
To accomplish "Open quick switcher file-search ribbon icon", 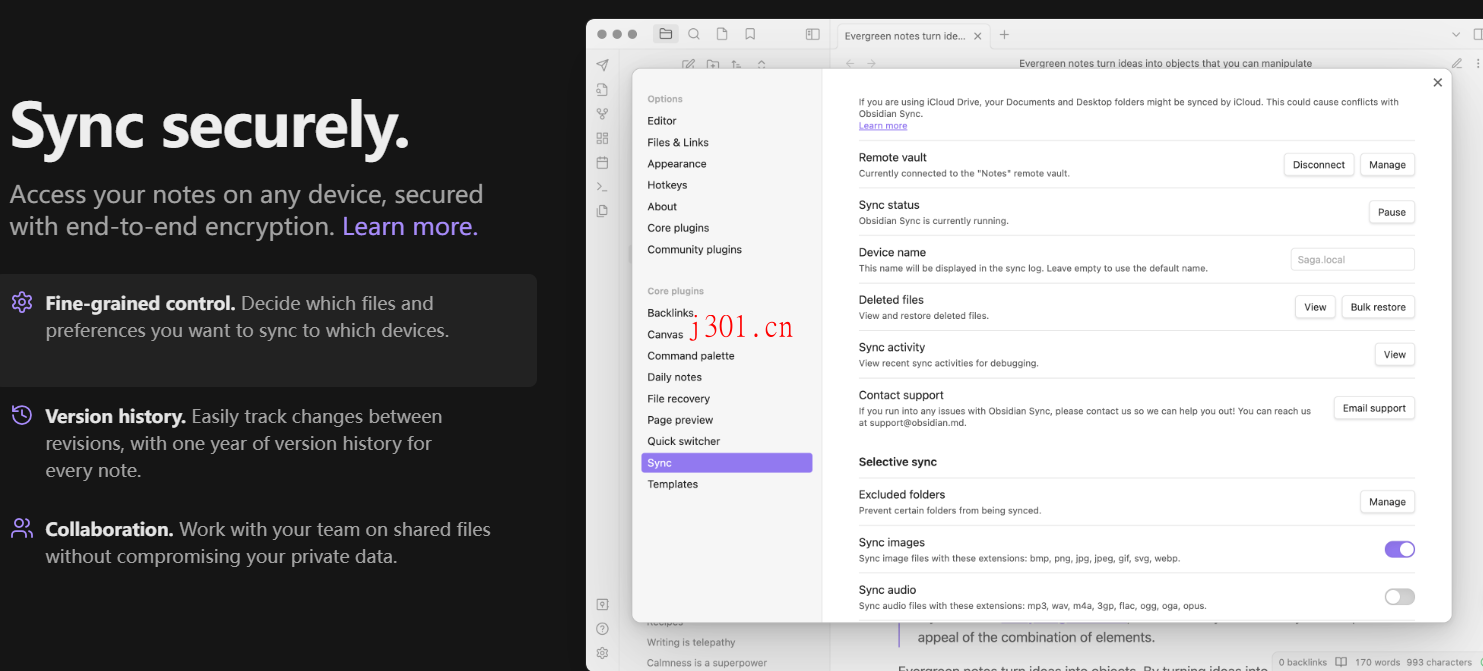I will point(602,90).
